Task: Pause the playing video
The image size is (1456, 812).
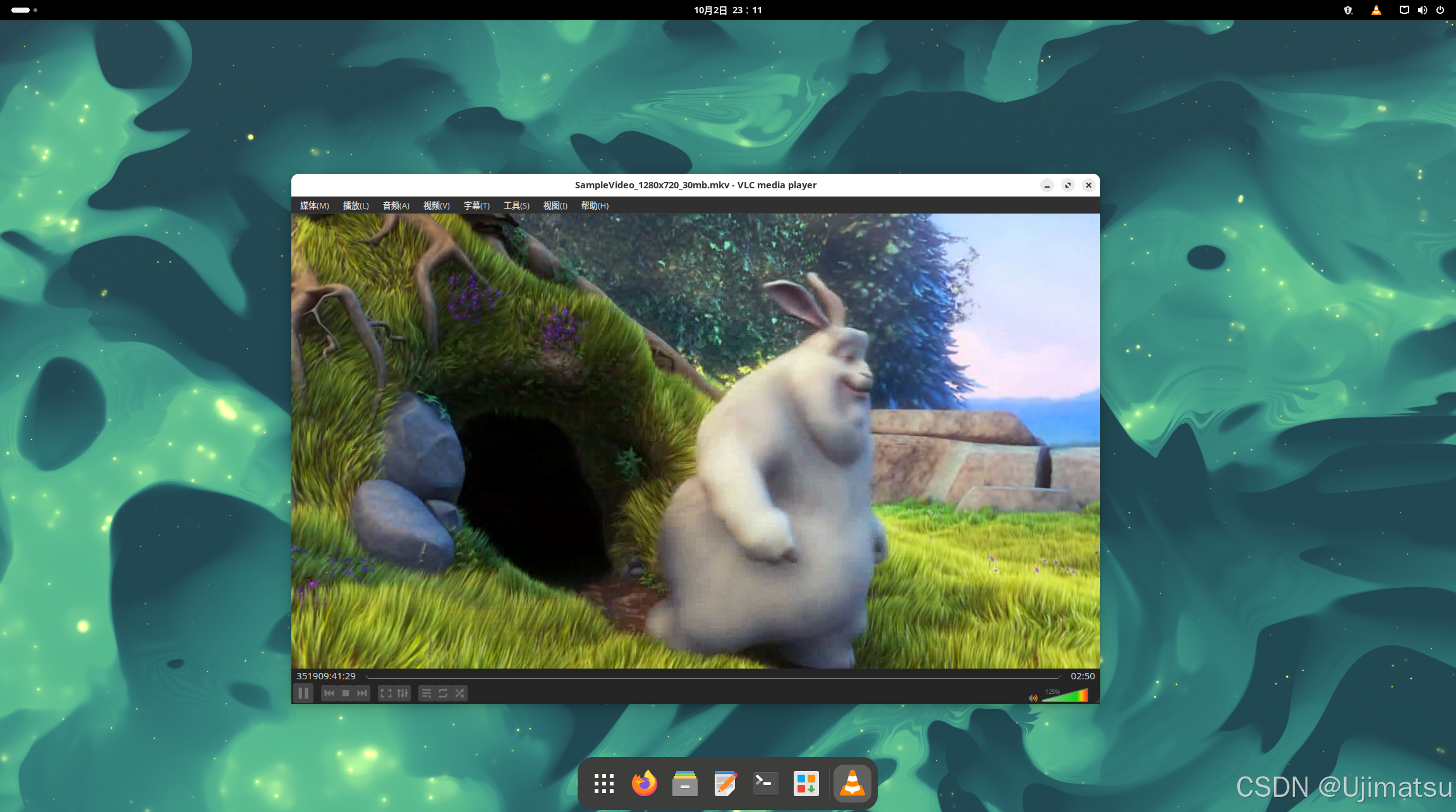Action: [x=303, y=693]
